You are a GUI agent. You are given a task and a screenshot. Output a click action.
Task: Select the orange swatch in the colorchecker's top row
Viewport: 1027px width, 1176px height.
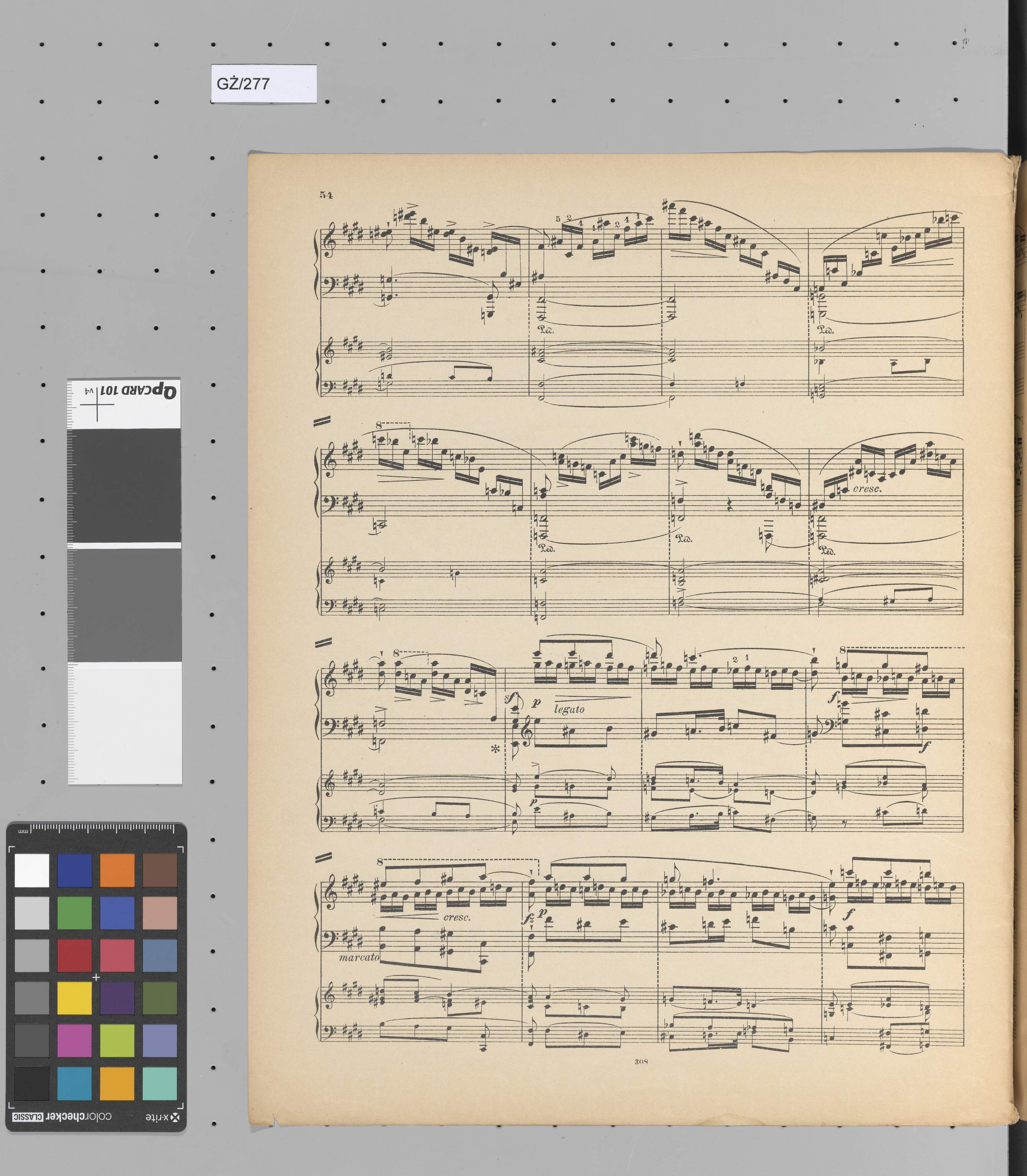click(x=117, y=871)
